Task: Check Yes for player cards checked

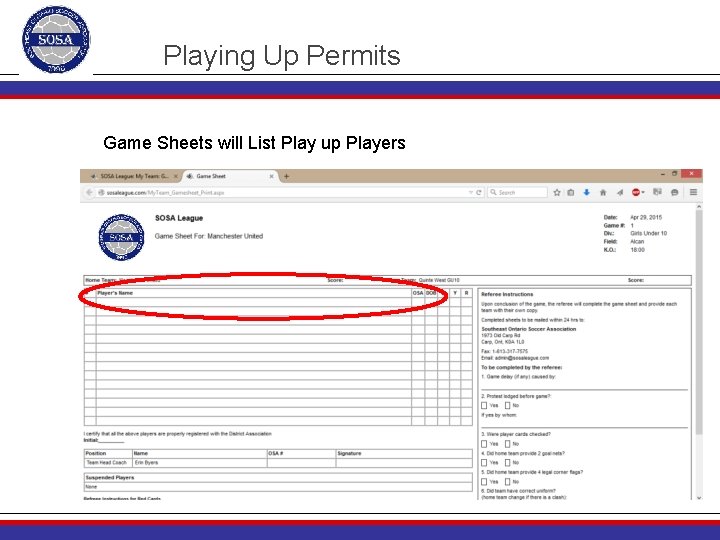Action: point(484,444)
